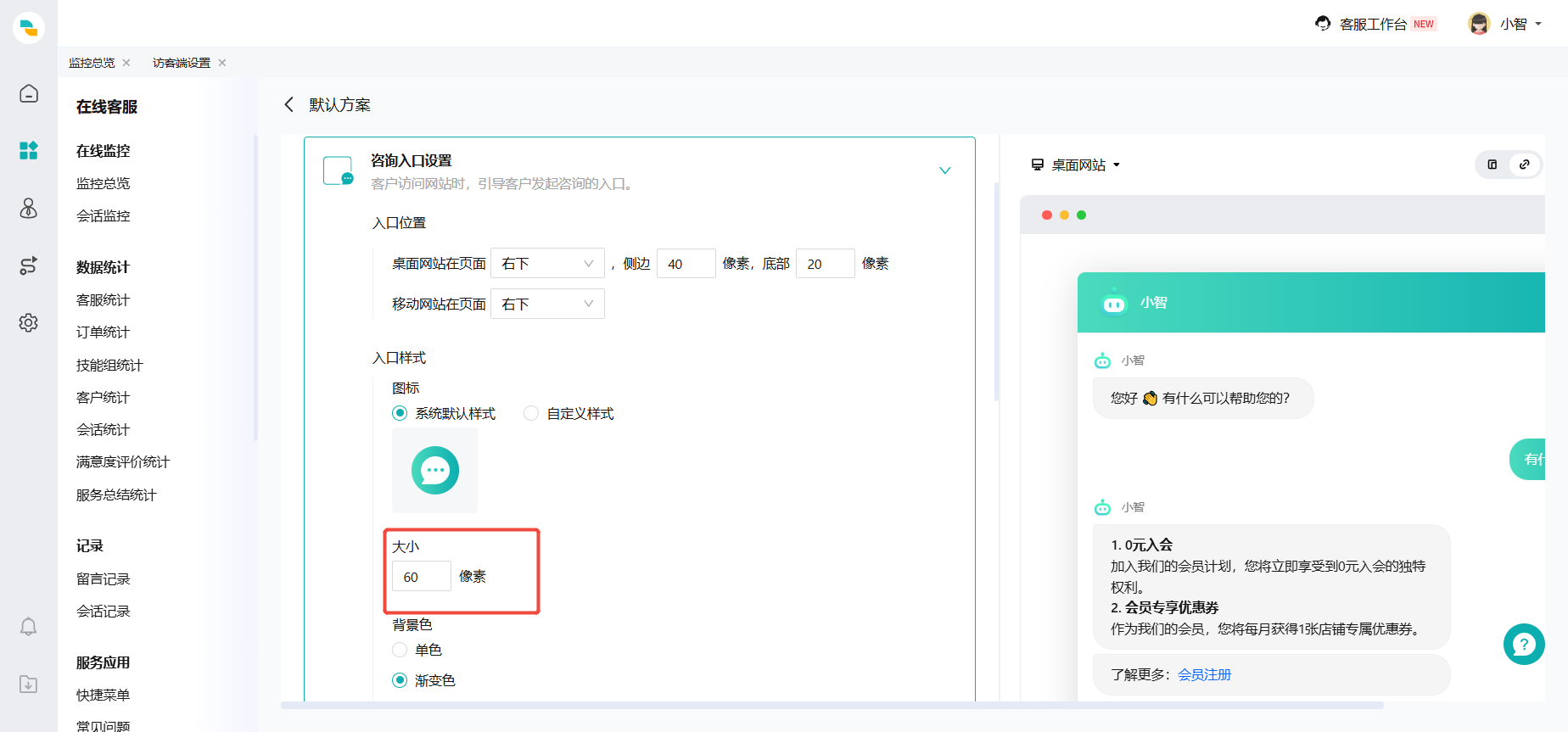1568x732 pixels.
Task: Select the 单色 background radio option
Action: pos(400,650)
